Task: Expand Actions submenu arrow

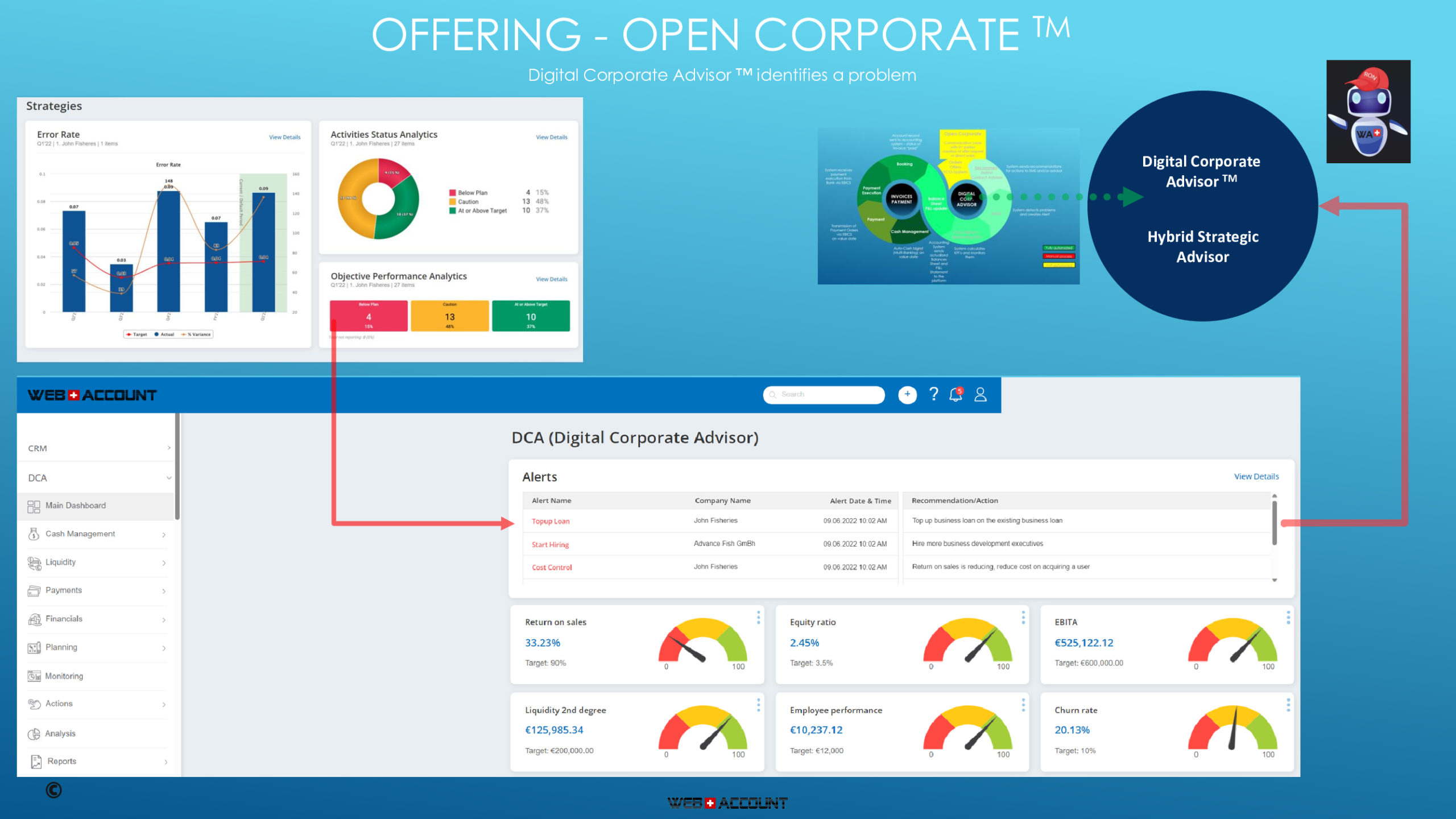Action: (164, 705)
